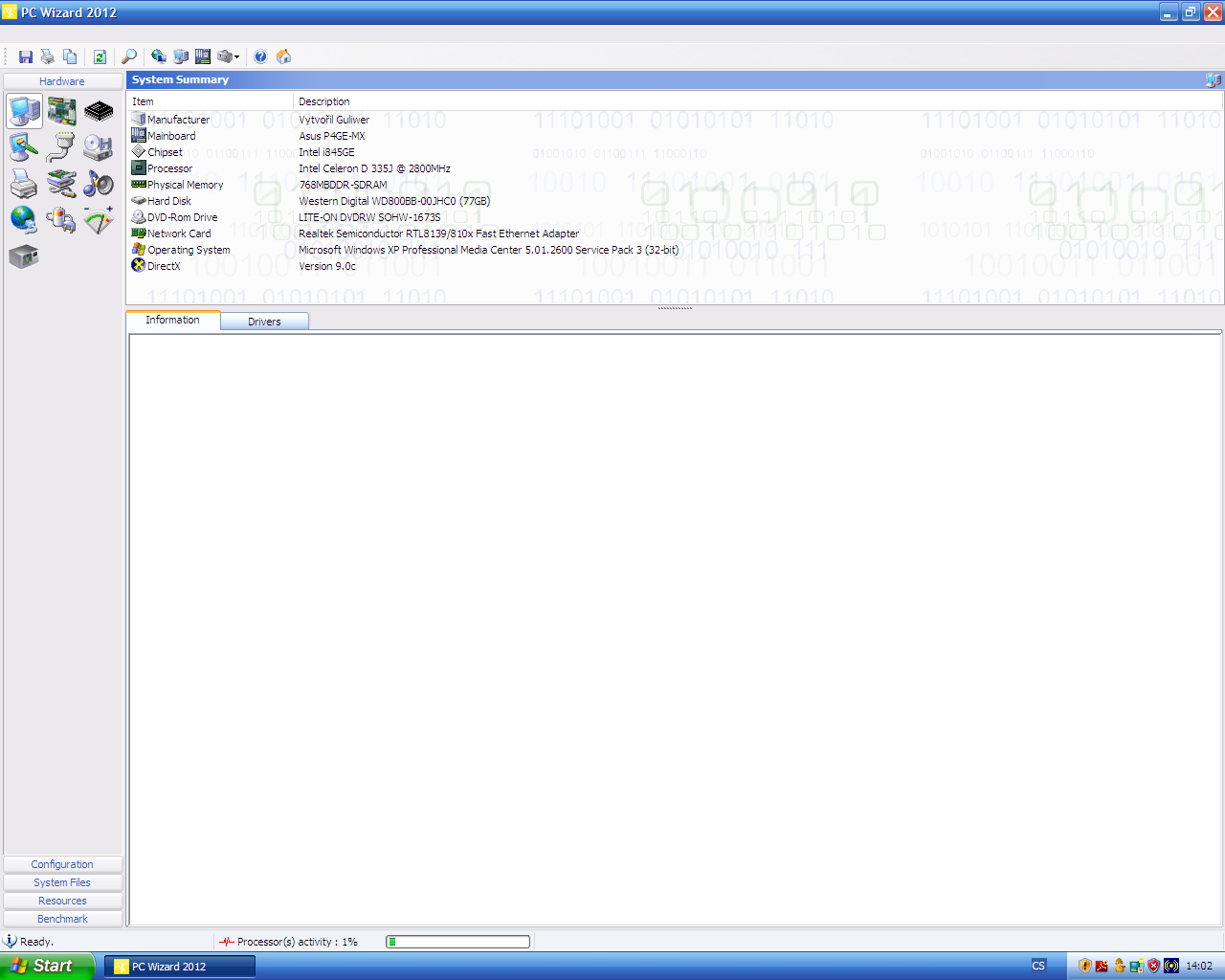
Task: Select the Physical Memory row
Action: click(675, 185)
